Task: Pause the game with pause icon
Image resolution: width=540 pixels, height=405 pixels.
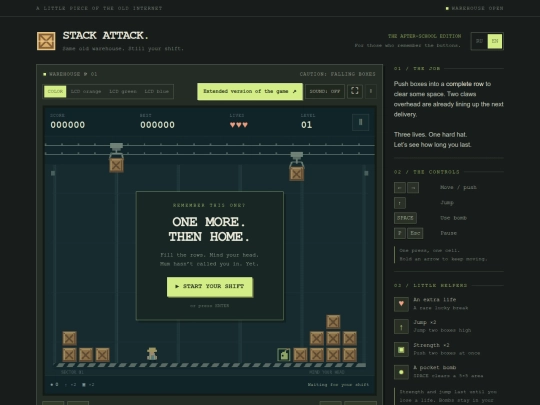Action: pos(361,122)
